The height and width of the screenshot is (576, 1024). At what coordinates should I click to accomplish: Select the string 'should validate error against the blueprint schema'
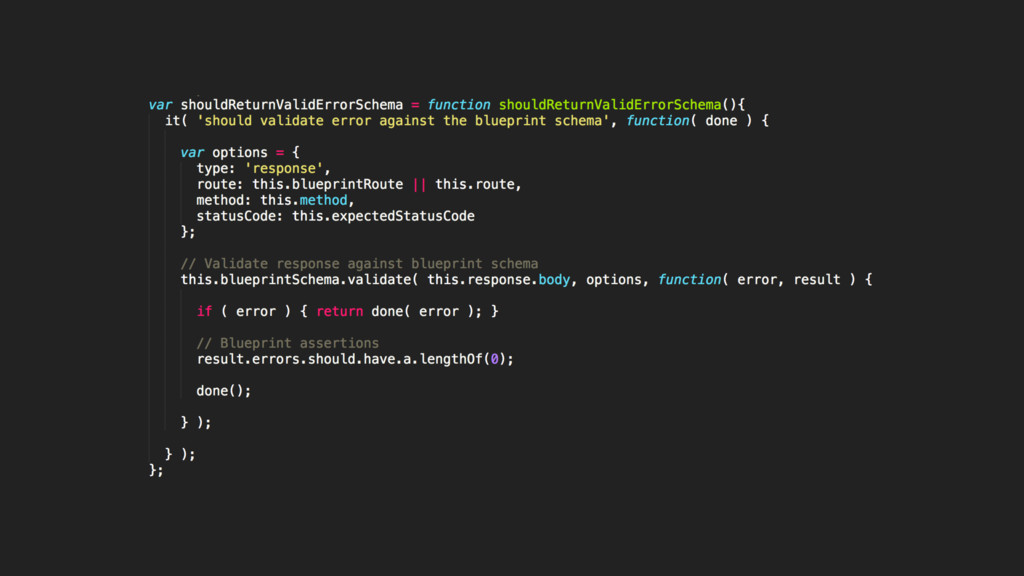[x=403, y=121]
